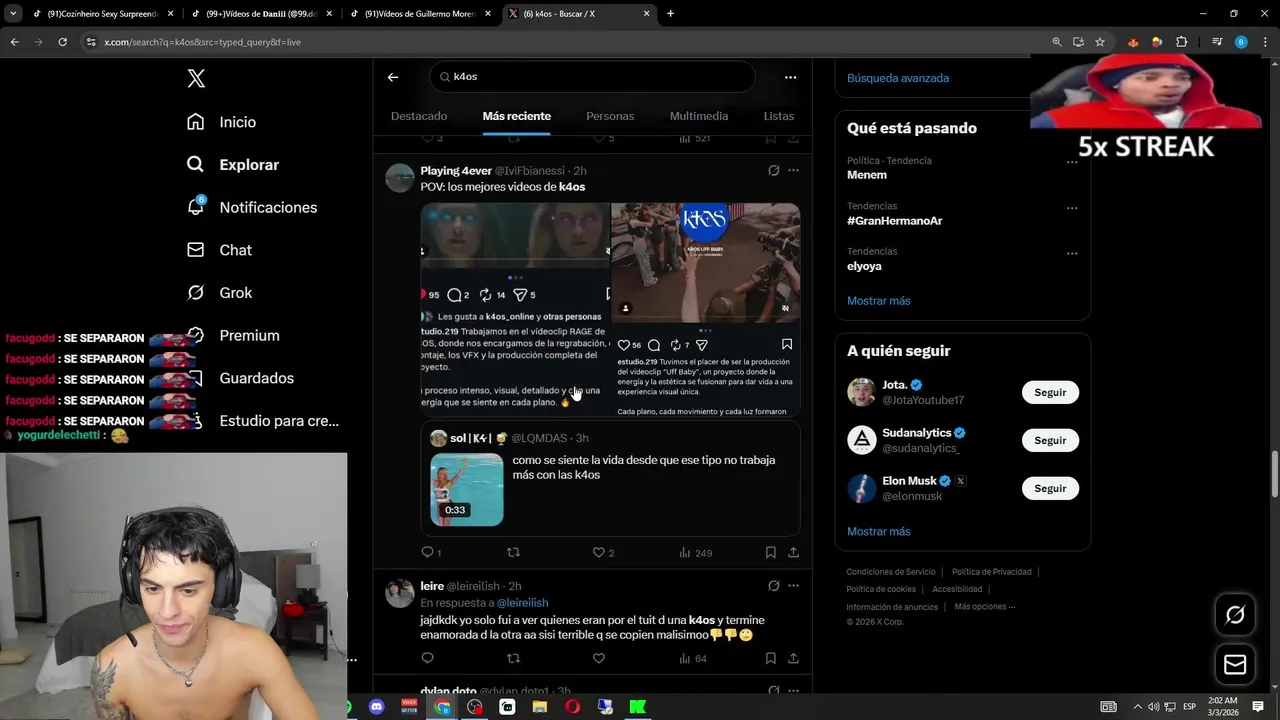Open the X logo home icon
This screenshot has height=720, width=1280.
[x=196, y=78]
